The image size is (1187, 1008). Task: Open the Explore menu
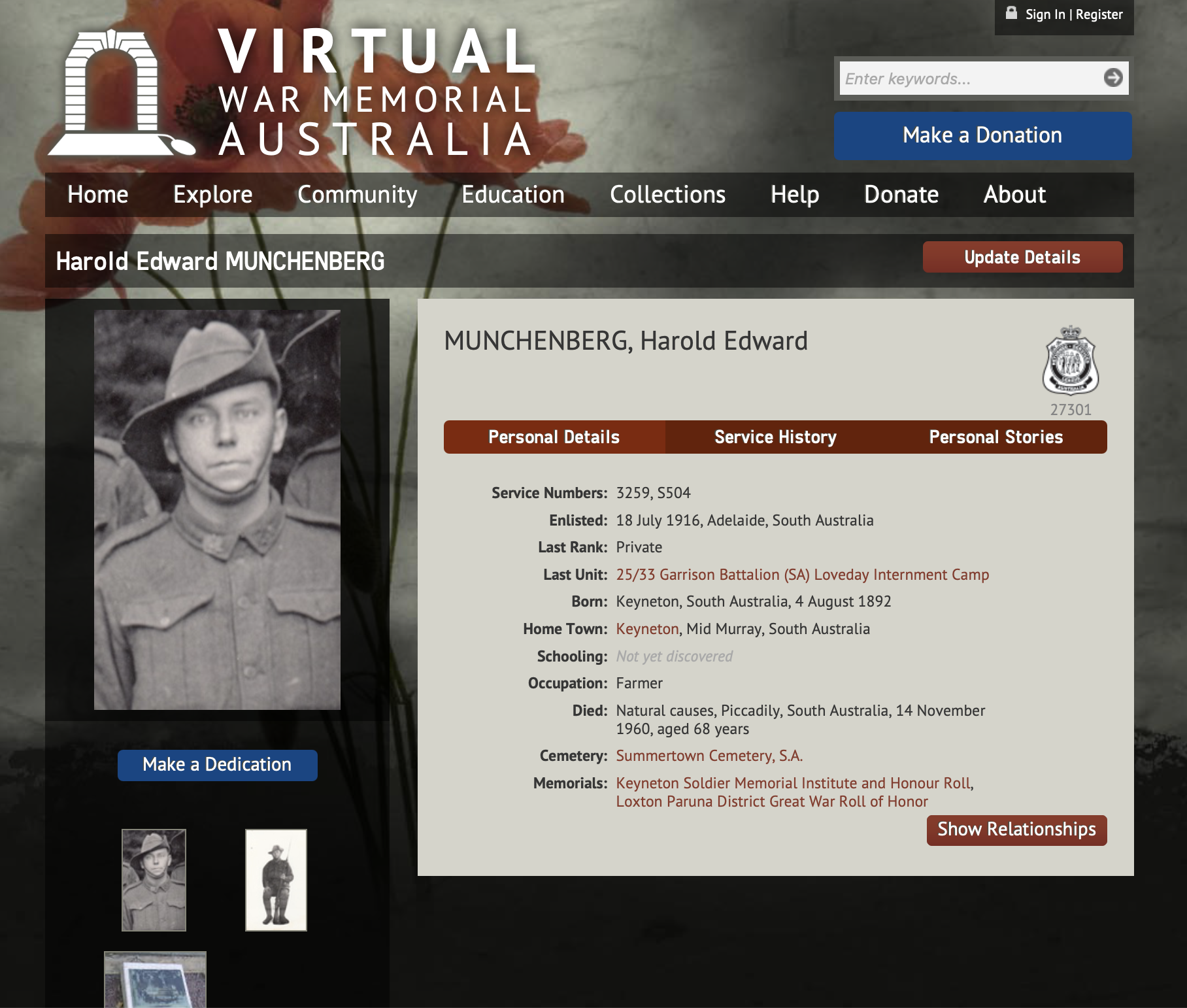212,195
